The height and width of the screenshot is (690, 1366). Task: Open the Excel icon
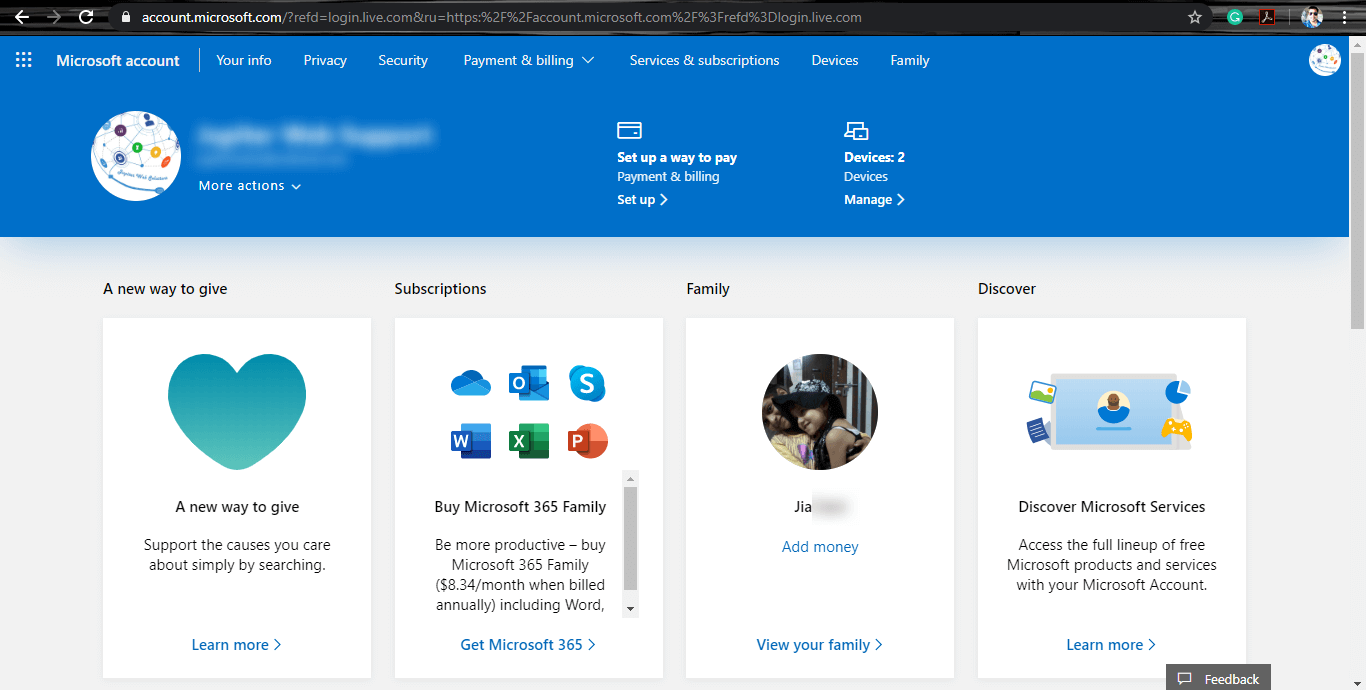tap(528, 440)
